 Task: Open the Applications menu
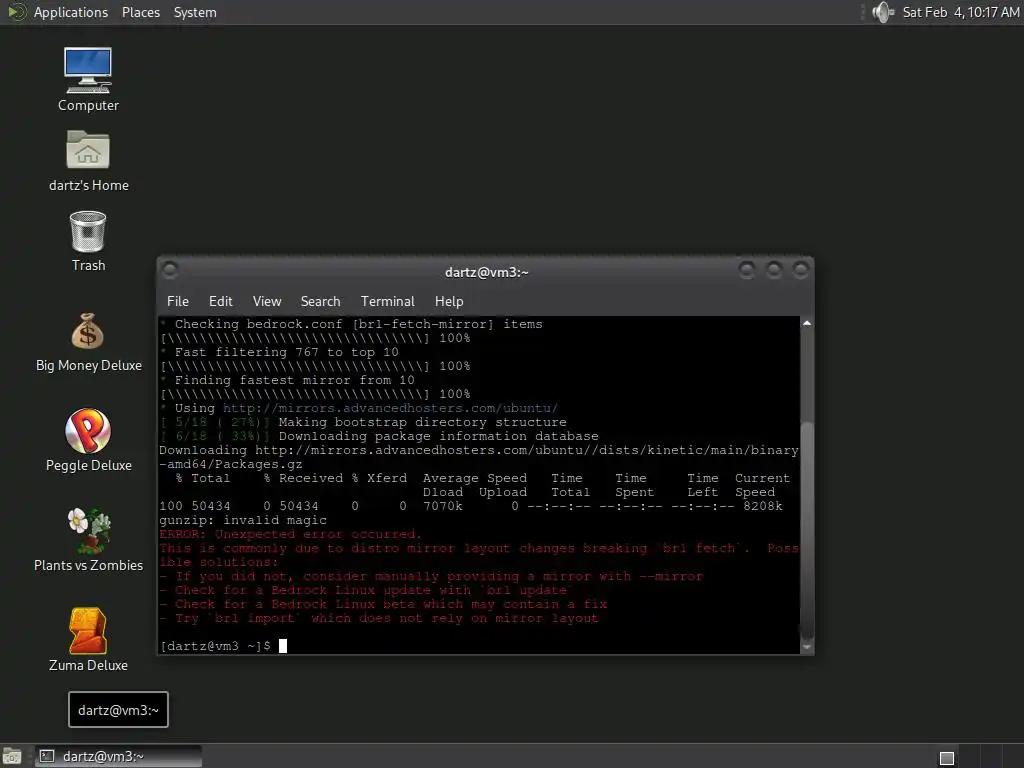71,12
